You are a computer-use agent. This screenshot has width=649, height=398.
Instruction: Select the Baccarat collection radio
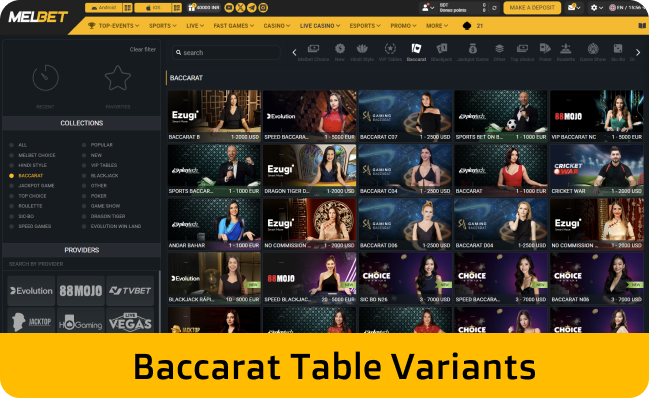(11, 176)
